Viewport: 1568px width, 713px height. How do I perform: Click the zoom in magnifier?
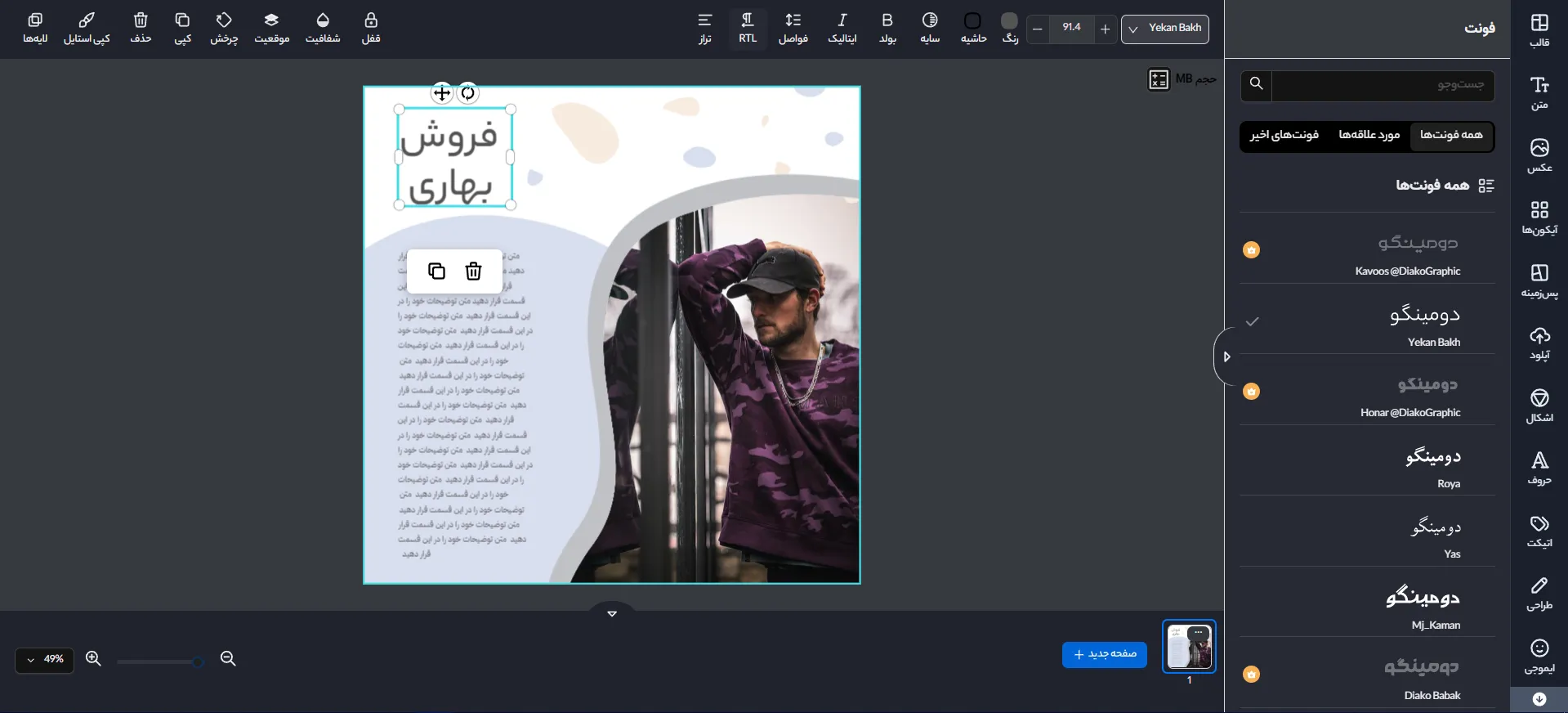[x=93, y=658]
